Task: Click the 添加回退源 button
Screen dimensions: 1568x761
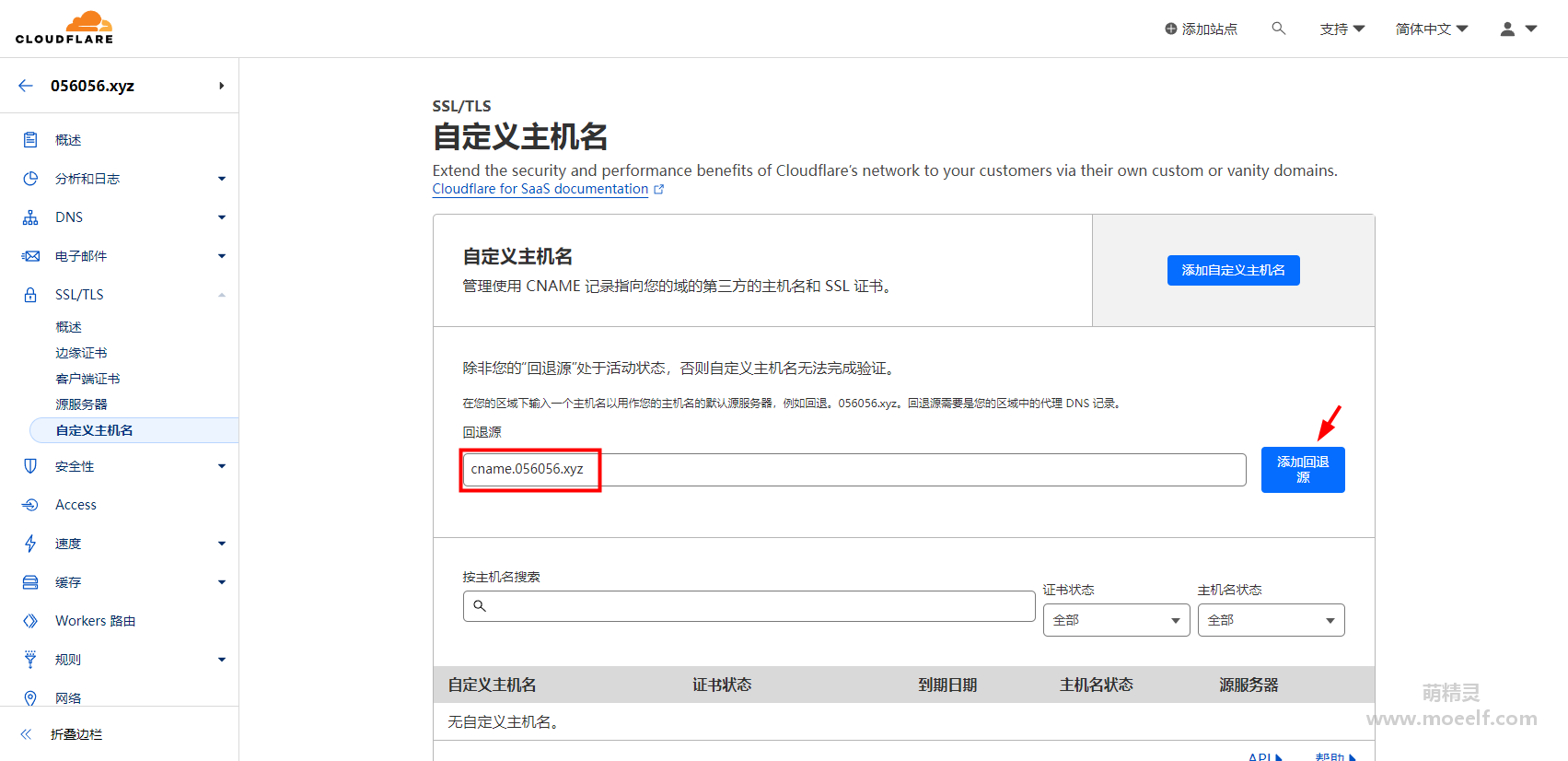Action: [x=1302, y=470]
